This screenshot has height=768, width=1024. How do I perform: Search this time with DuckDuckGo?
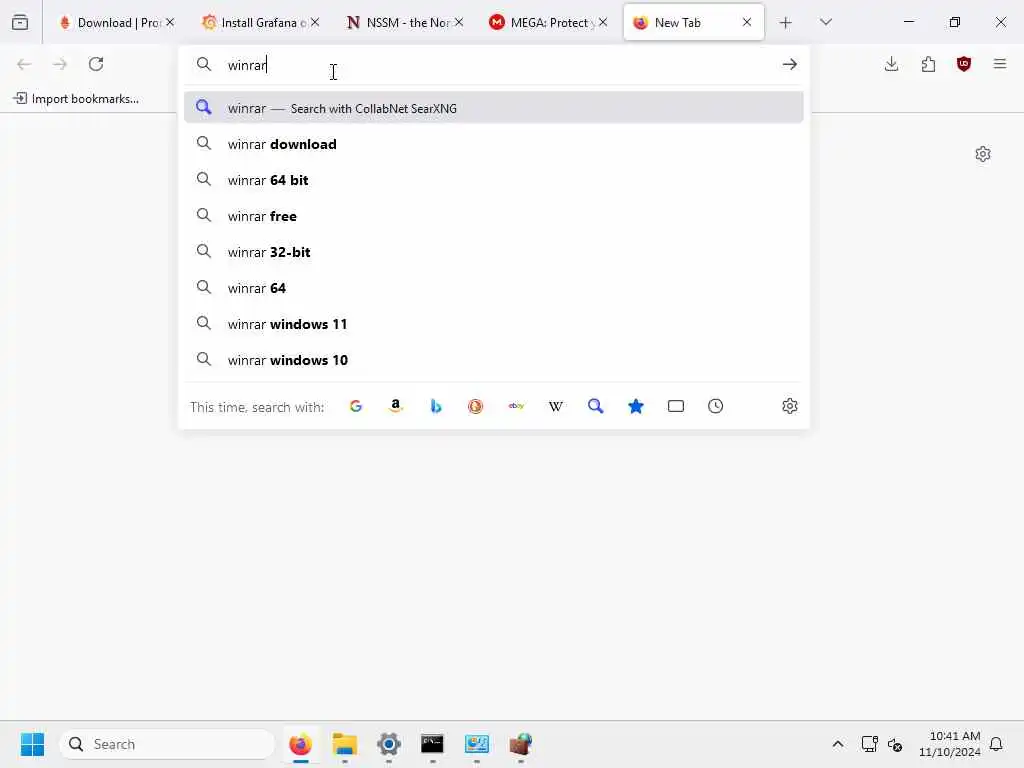(x=475, y=406)
